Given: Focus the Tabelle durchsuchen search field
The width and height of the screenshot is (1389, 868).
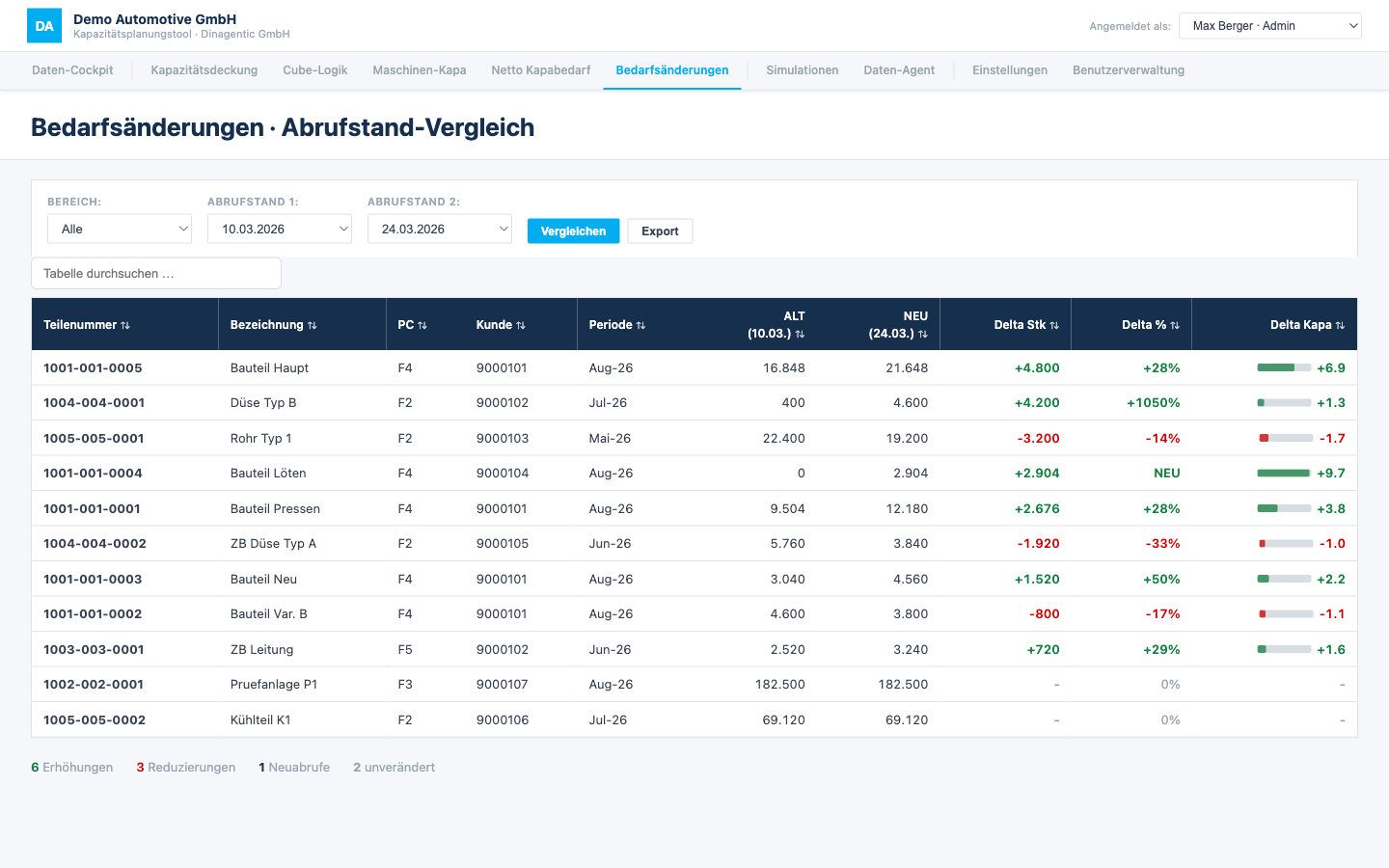Looking at the screenshot, I should coord(156,273).
